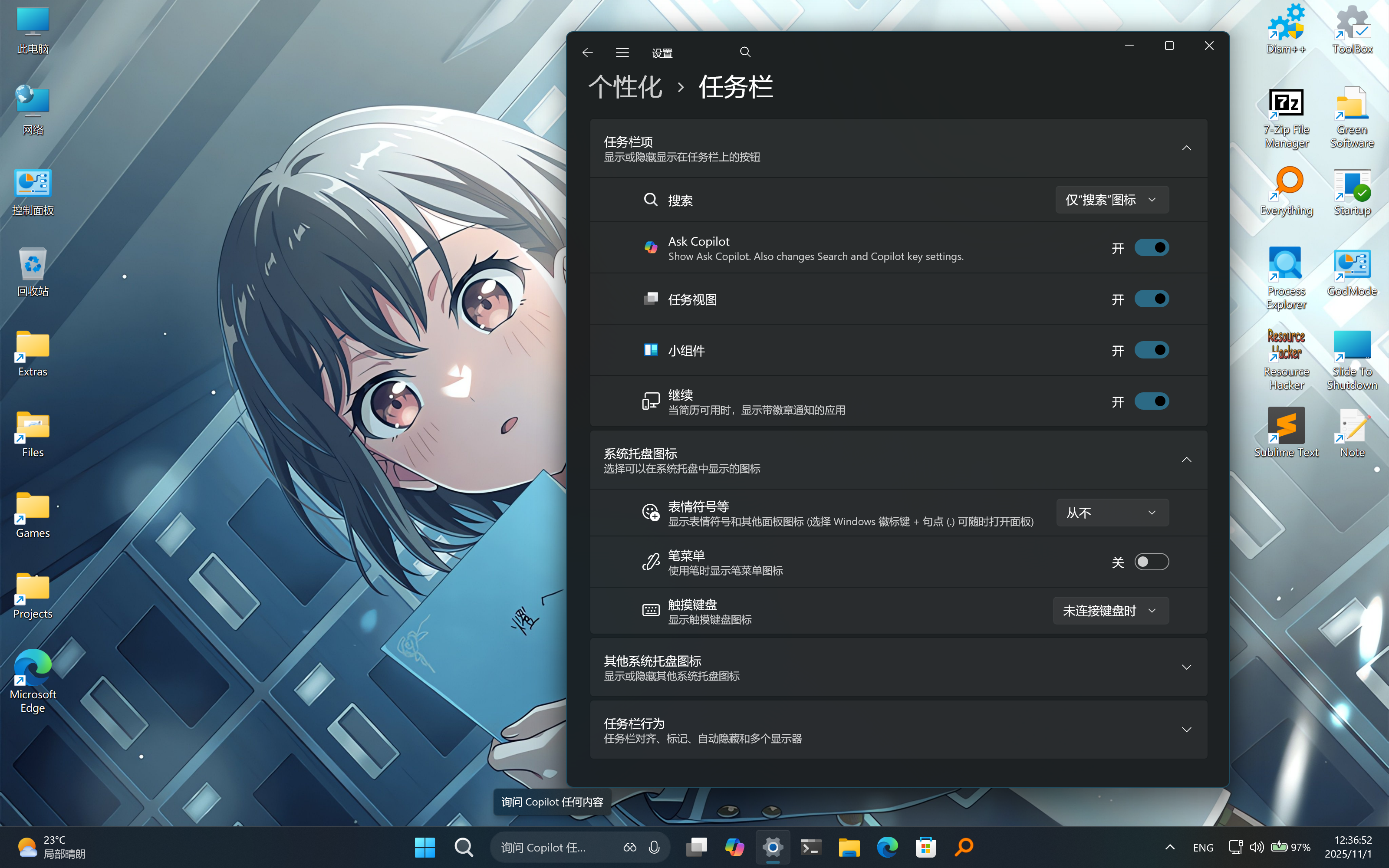Turn off the Ask Copilot toggle
The width and height of the screenshot is (1389, 868).
point(1152,248)
